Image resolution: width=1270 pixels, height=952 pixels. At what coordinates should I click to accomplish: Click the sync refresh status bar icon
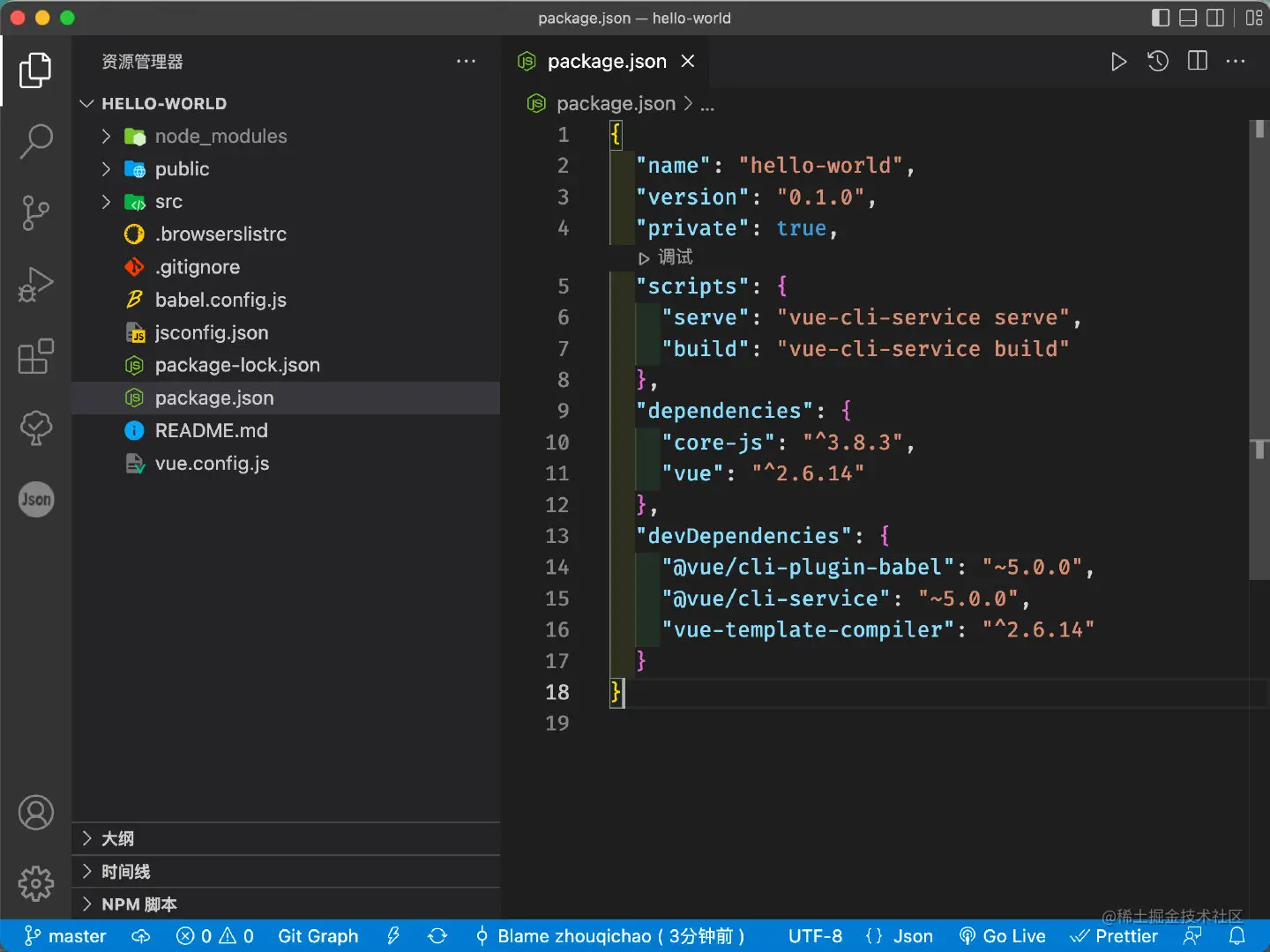coord(437,936)
